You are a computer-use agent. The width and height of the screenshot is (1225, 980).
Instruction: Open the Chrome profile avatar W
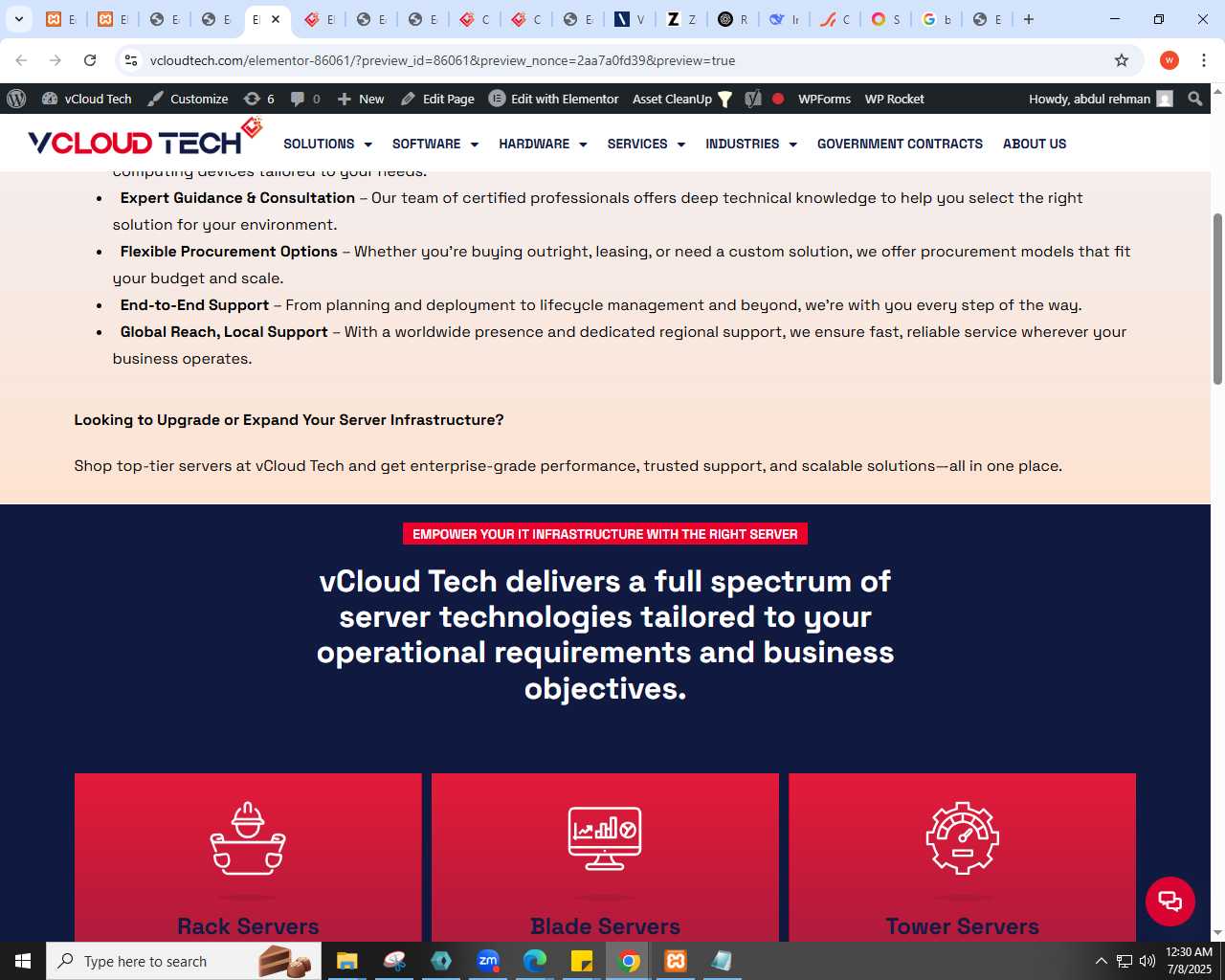[1169, 60]
